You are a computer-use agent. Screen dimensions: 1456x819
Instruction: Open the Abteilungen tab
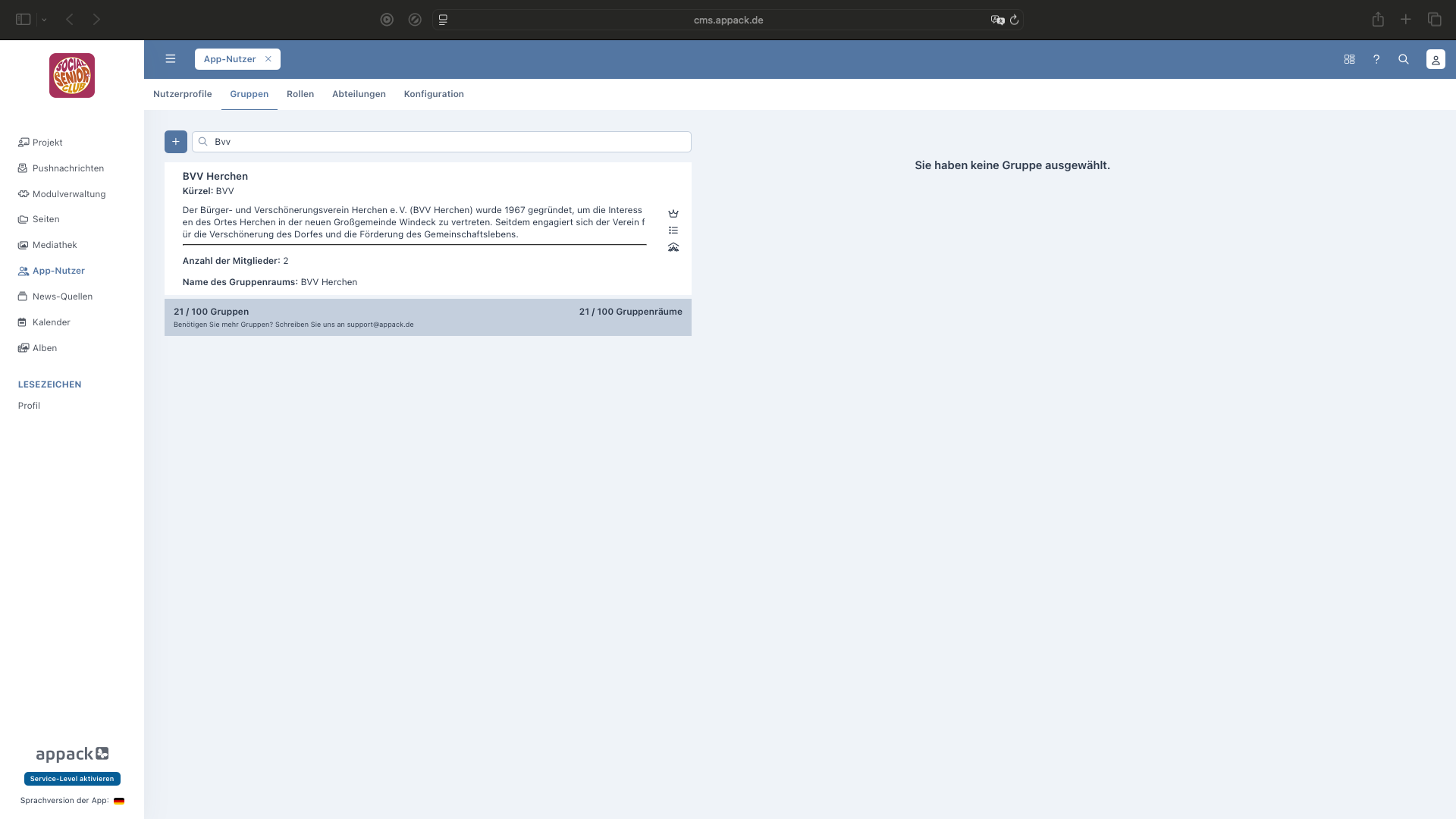pos(359,94)
